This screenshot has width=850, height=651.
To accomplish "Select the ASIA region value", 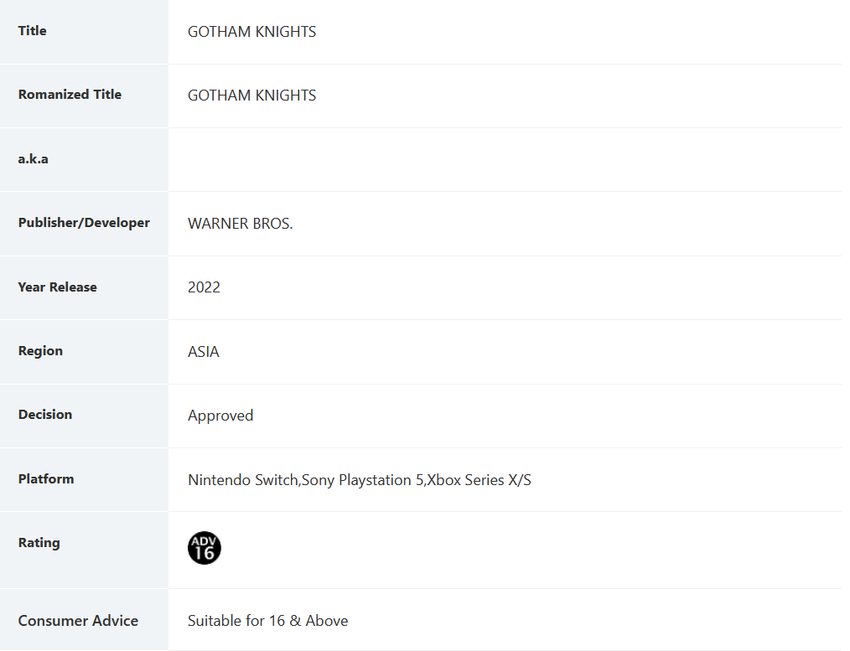I will [204, 352].
